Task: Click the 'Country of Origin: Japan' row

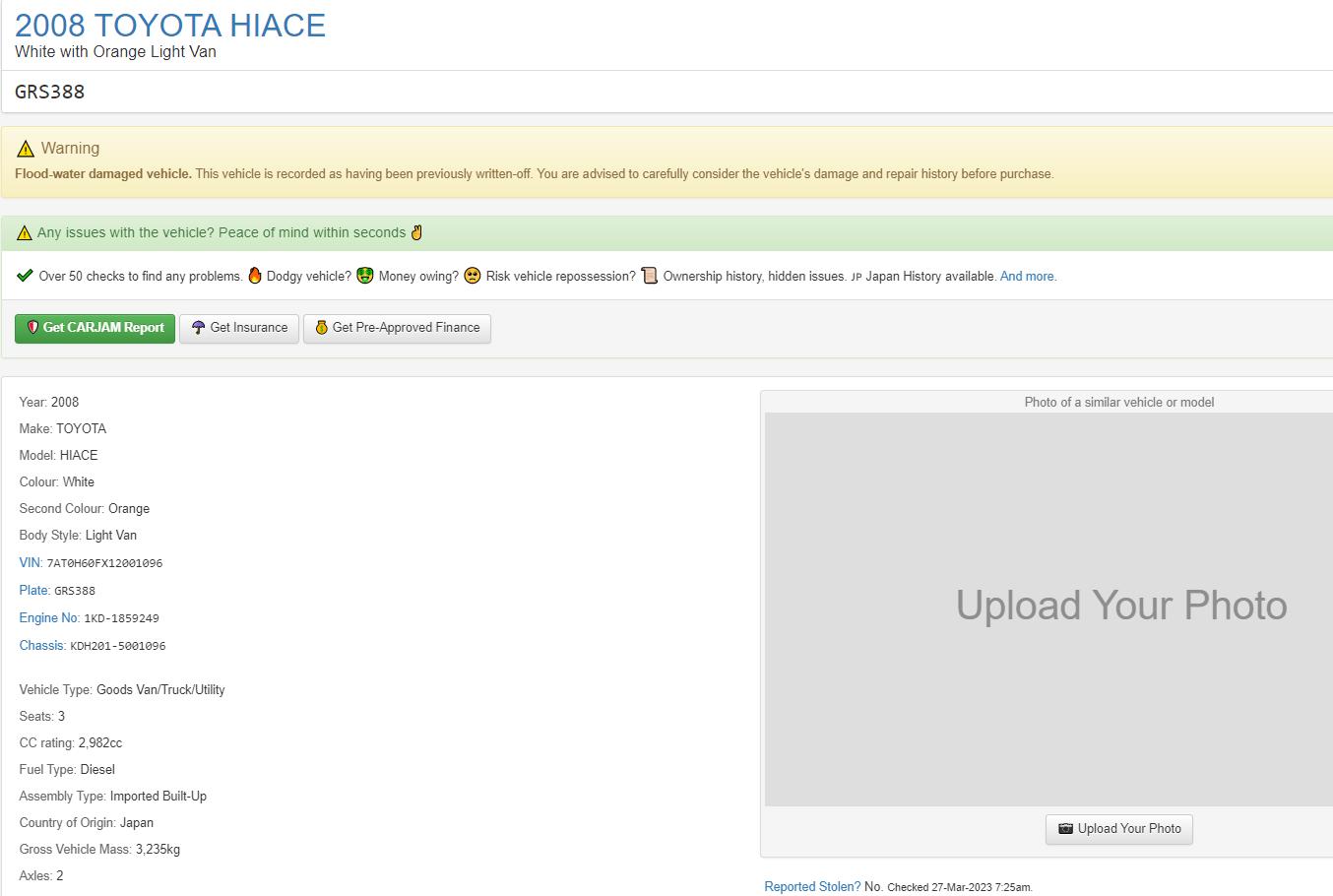Action: tap(87, 823)
